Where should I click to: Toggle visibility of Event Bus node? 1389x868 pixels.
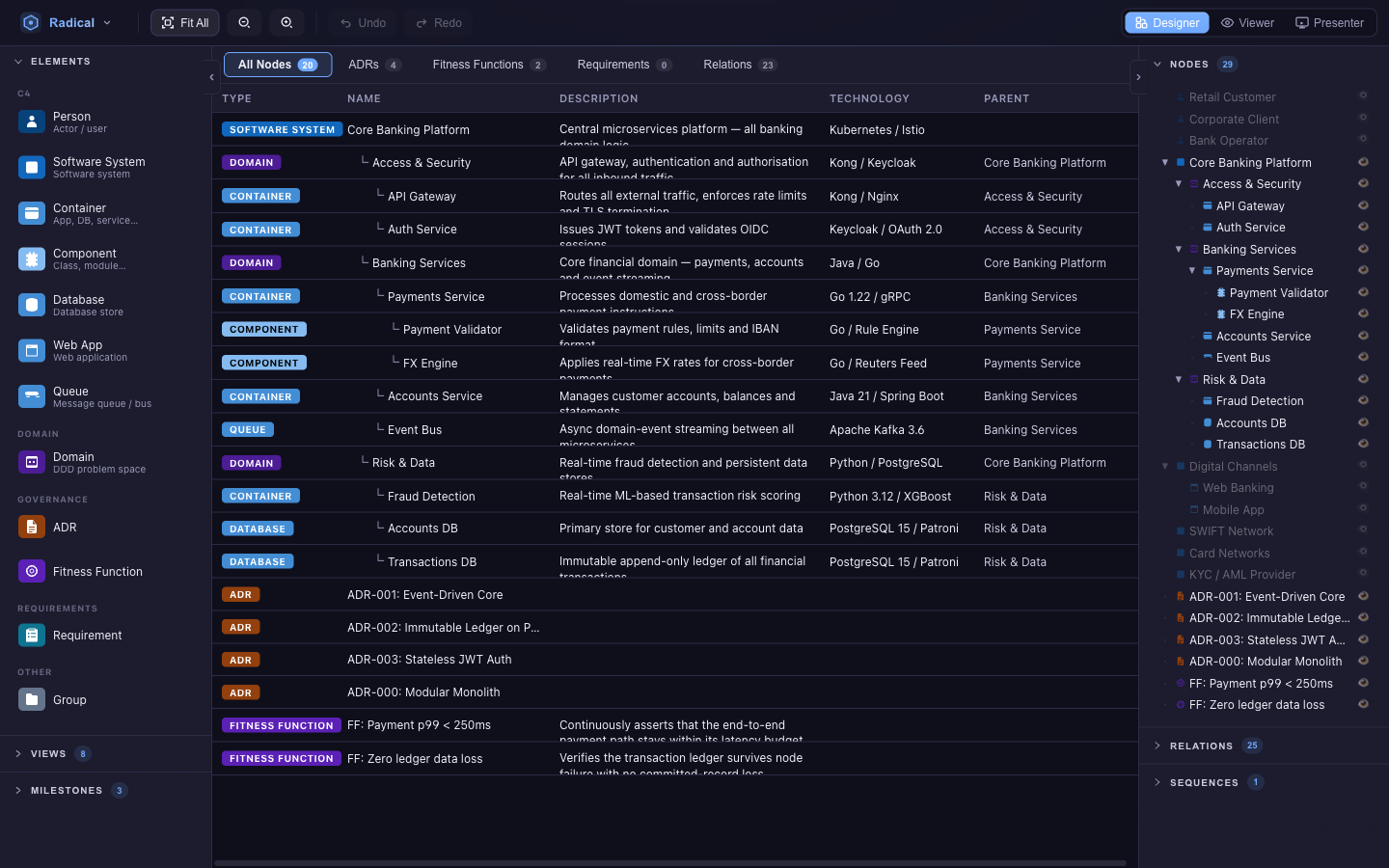point(1363,358)
